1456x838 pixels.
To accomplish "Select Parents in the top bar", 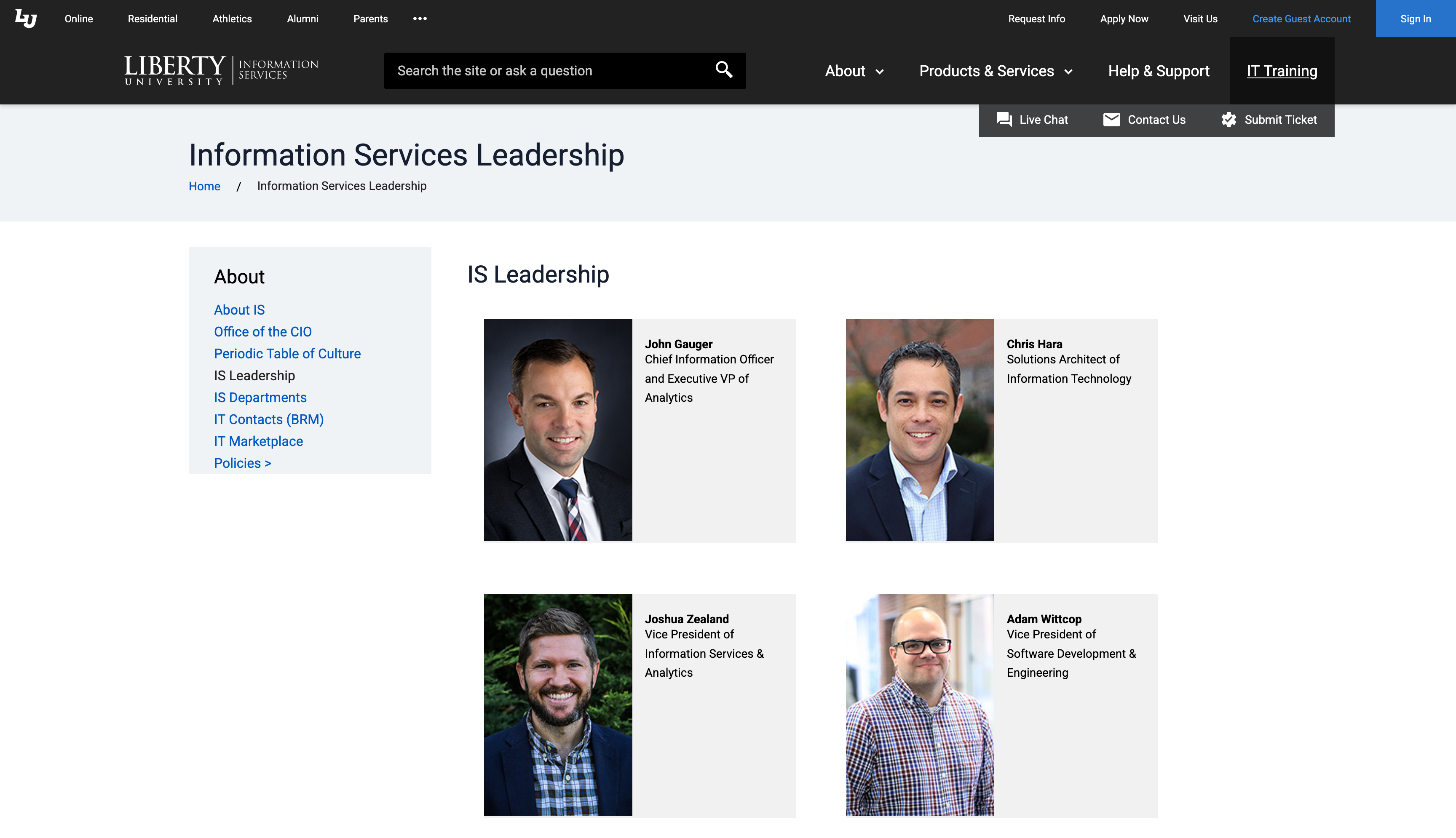I will pos(370,19).
